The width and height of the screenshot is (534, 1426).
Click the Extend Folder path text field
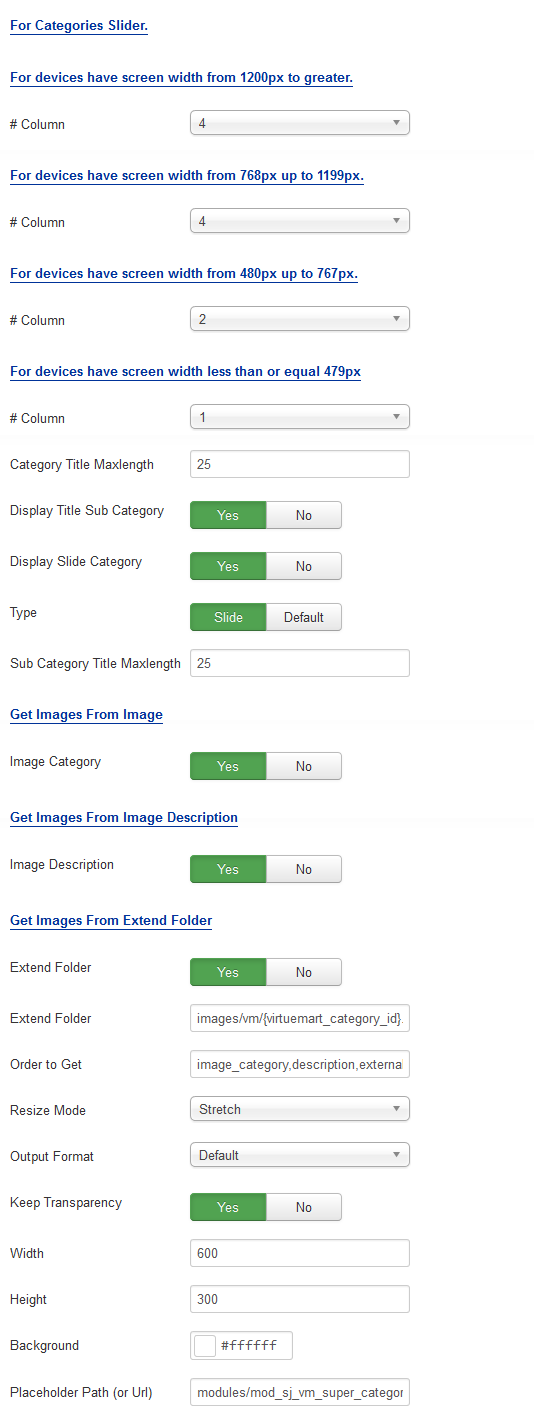(300, 1018)
